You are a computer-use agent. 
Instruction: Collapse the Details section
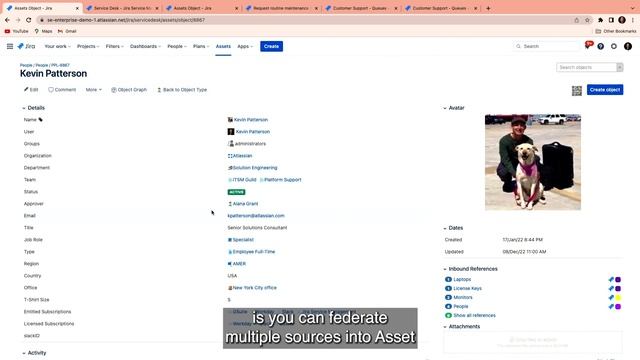coord(24,108)
